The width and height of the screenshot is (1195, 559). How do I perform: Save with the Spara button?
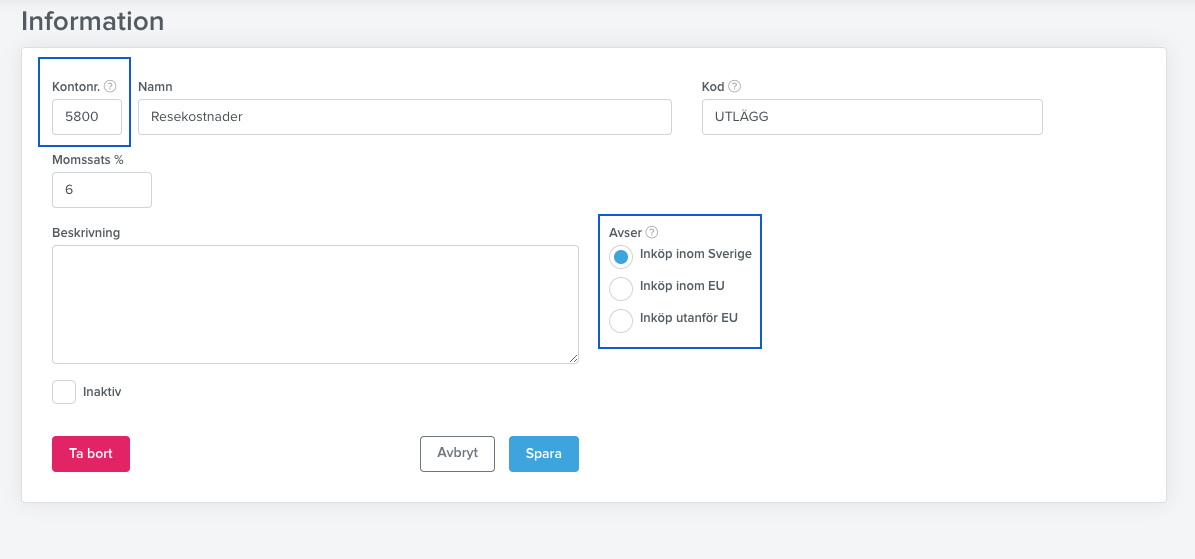[544, 454]
